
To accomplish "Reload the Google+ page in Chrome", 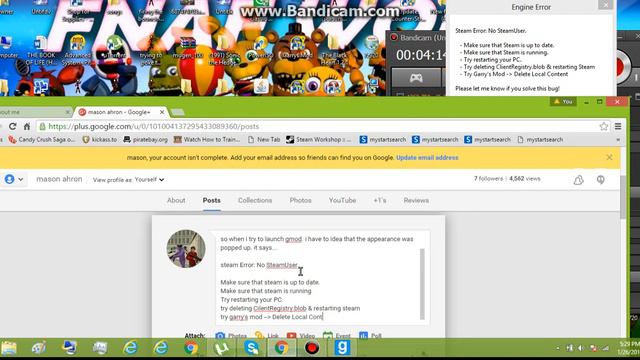I will tap(12, 127).
